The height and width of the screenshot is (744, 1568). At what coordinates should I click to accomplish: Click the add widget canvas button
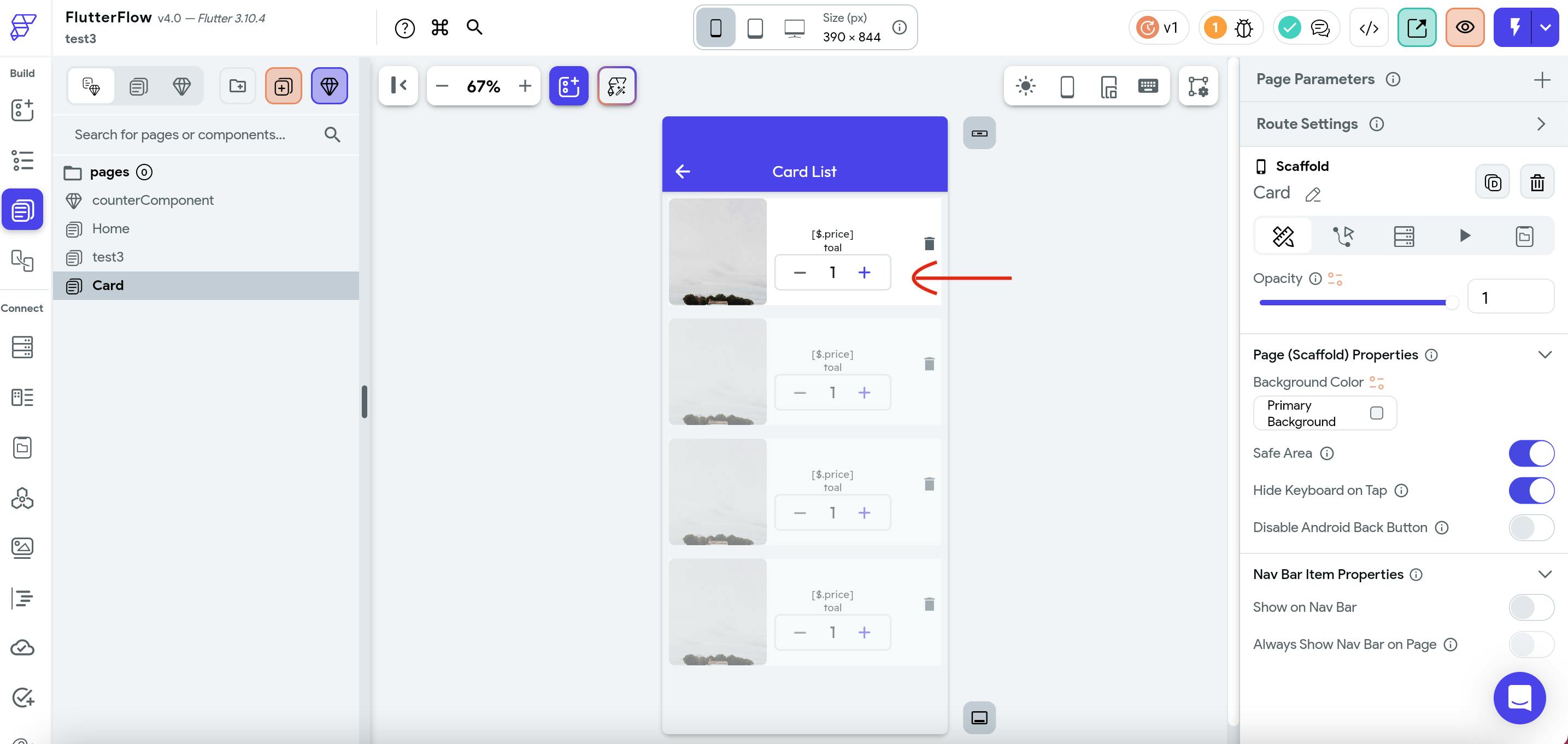click(568, 86)
